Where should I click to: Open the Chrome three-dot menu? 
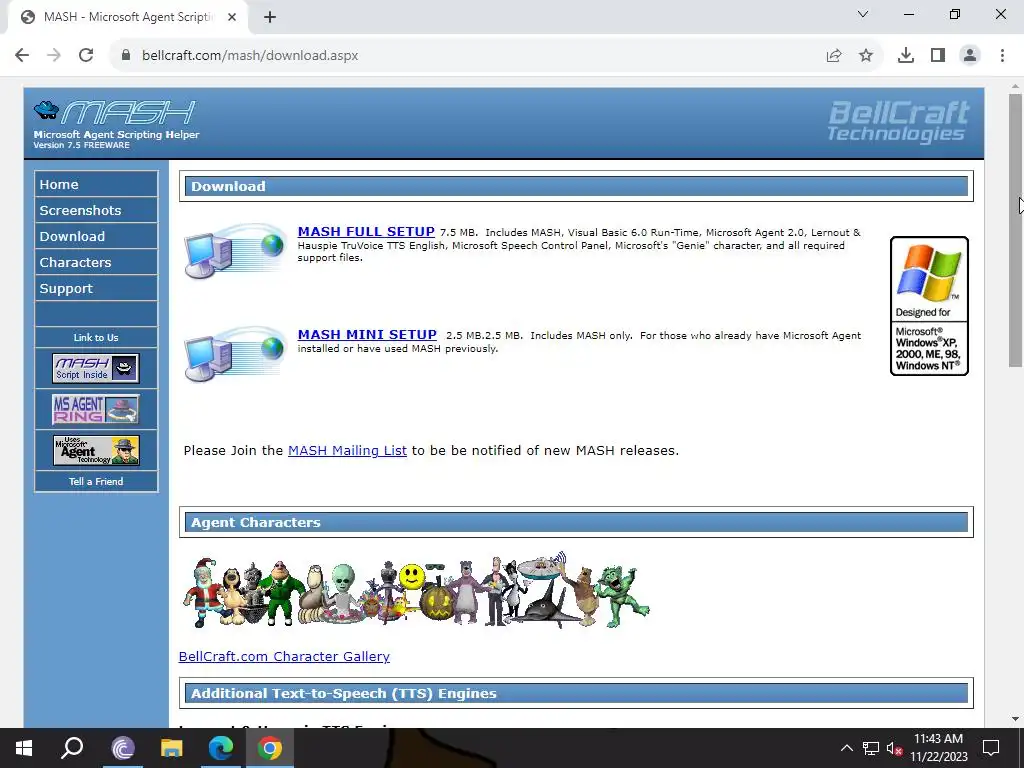[1002, 56]
